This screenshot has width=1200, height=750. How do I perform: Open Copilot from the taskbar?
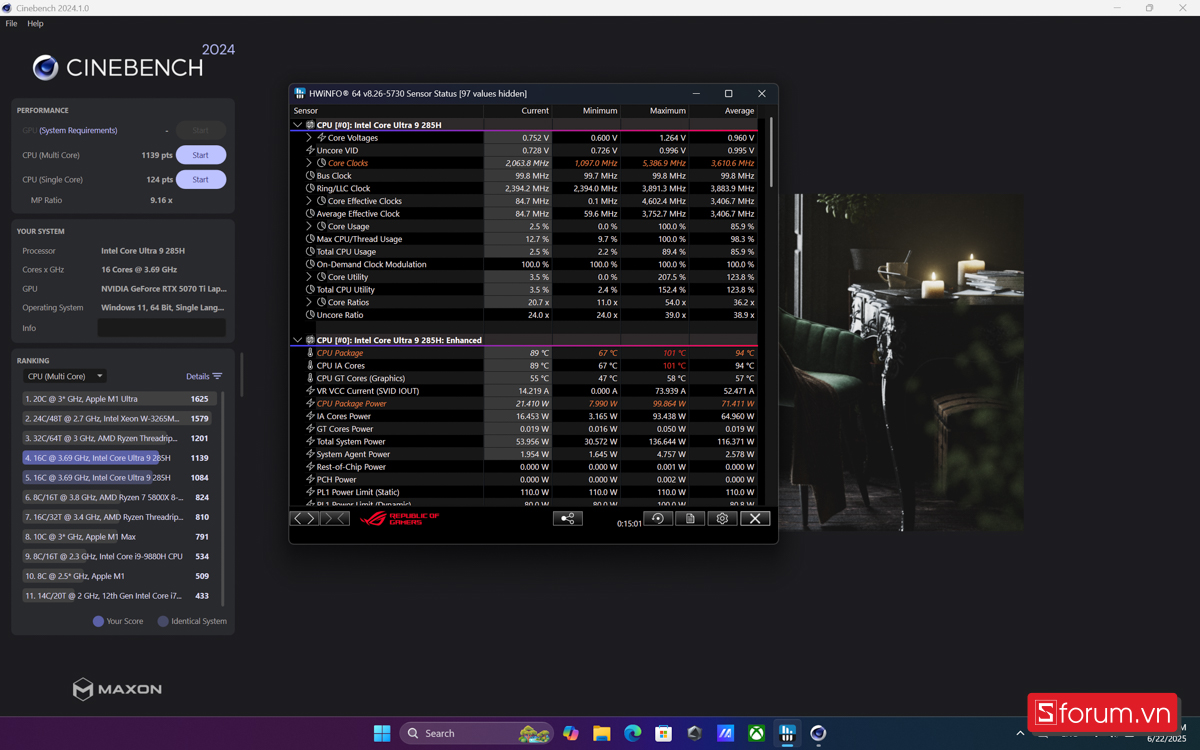571,733
